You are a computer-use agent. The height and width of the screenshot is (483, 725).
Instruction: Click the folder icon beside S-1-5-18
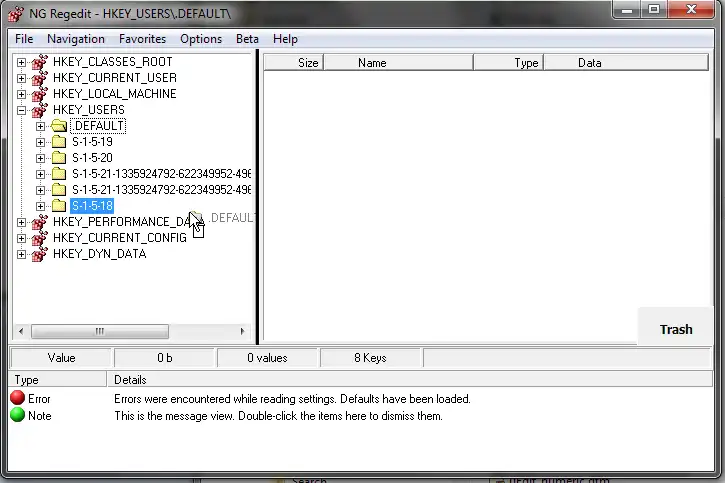59,206
